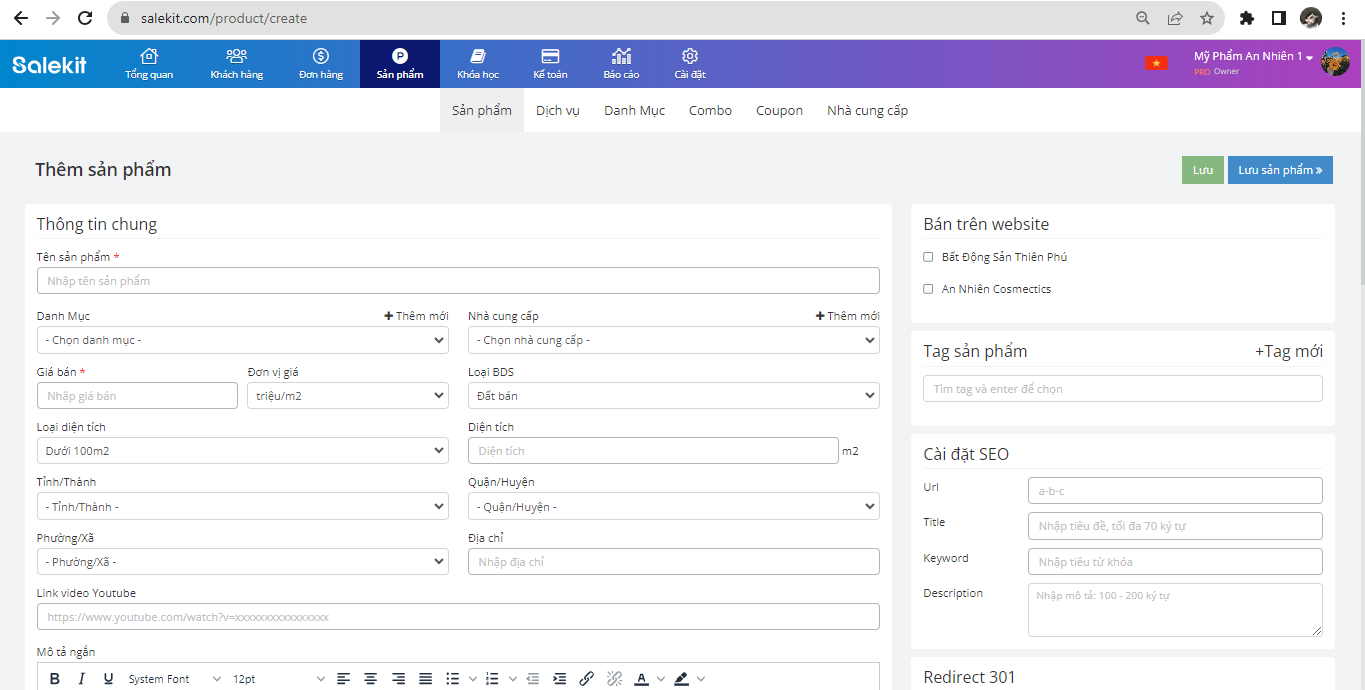Viewport: 1365px width, 690px height.
Task: Toggle underline formatting in the editor
Action: pyautogui.click(x=109, y=679)
